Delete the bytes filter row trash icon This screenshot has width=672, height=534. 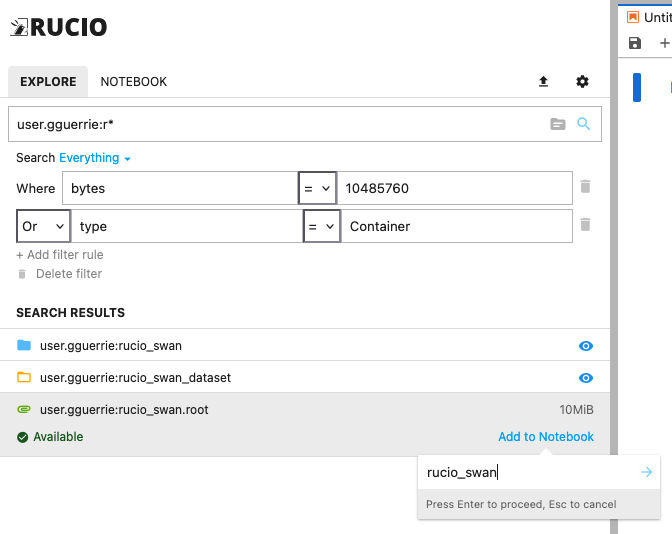tap(586, 187)
